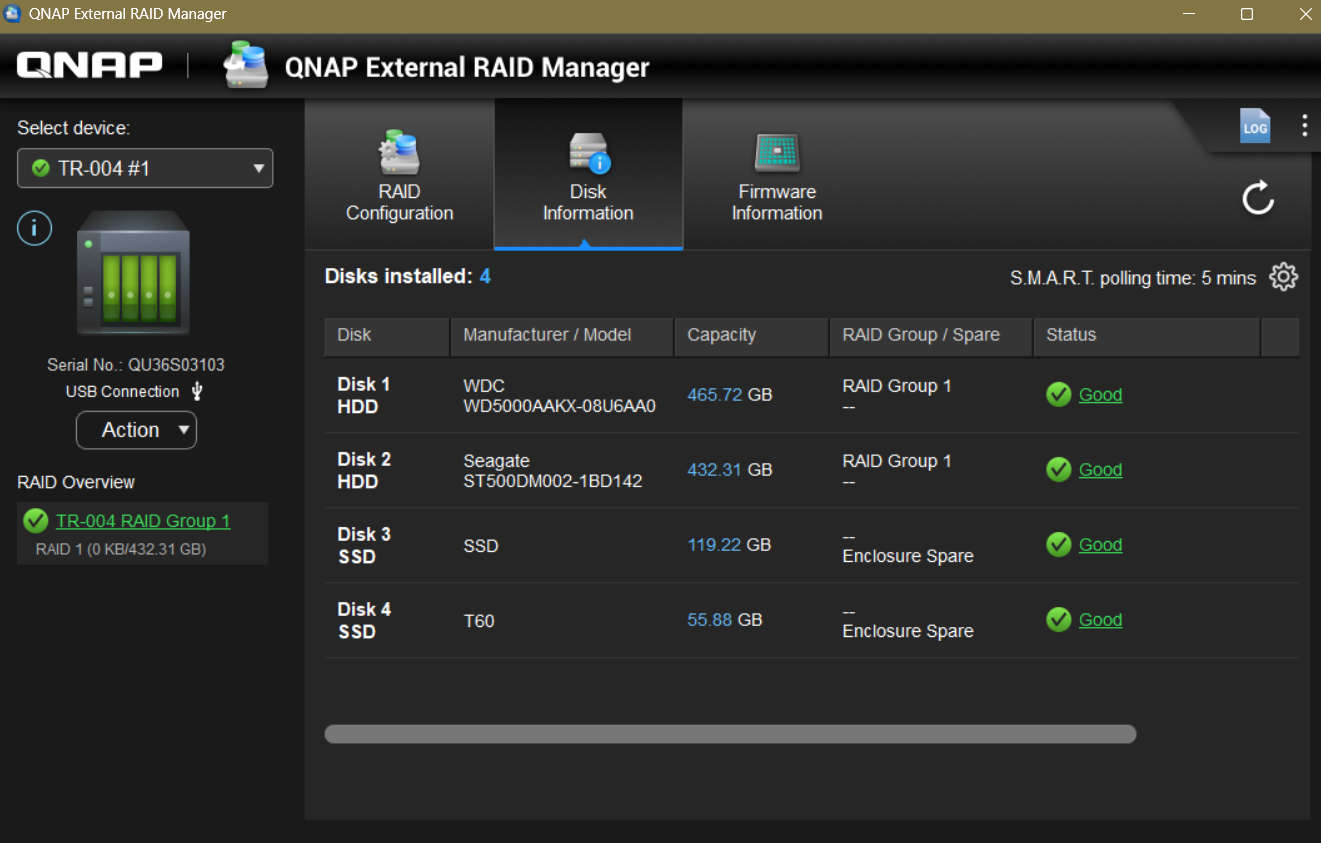This screenshot has height=843, width=1321.
Task: Open Disk 4 Good status link
Action: tap(1100, 620)
